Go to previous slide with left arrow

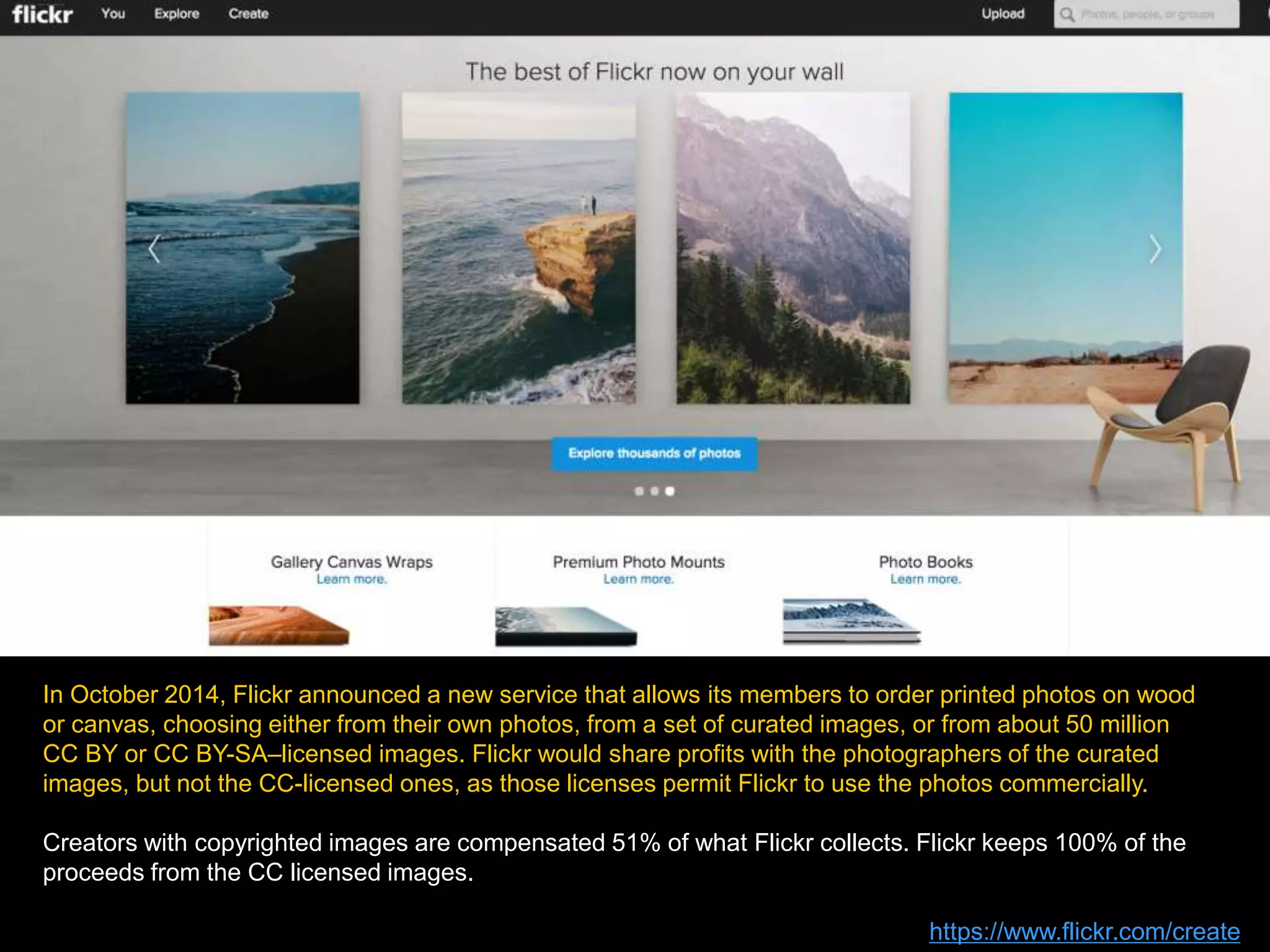click(x=154, y=249)
